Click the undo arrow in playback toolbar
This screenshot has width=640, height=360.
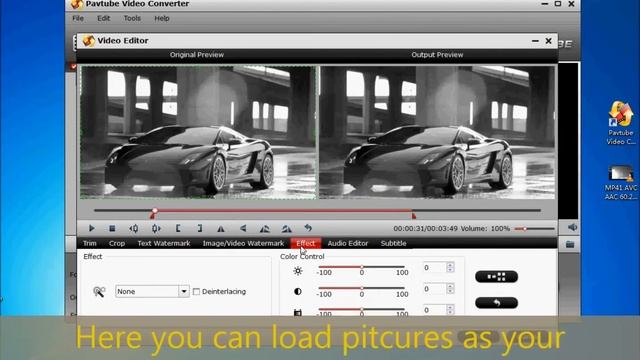pos(308,228)
